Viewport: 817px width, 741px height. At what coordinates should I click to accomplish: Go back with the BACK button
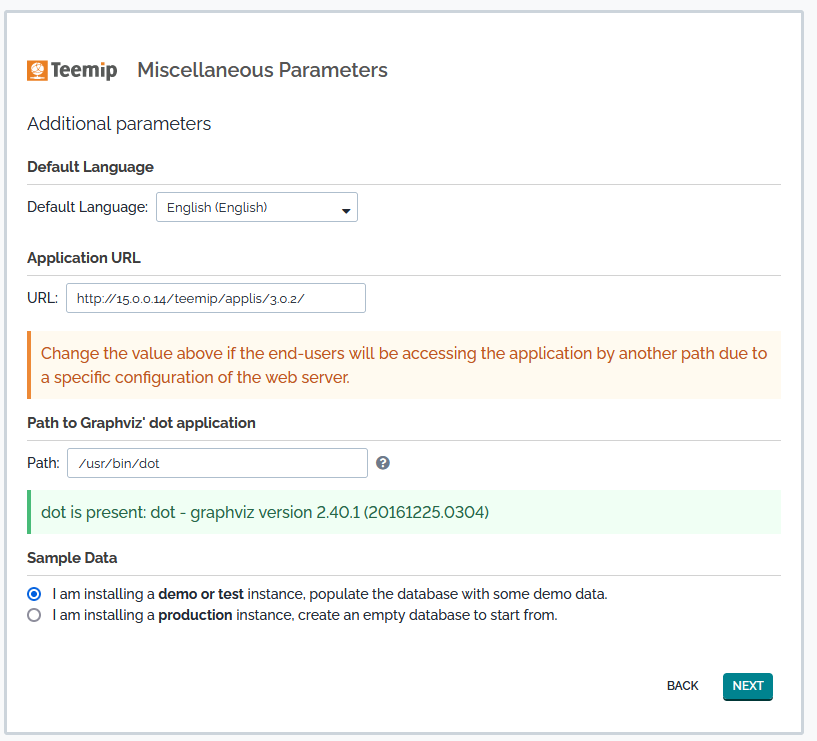click(682, 686)
